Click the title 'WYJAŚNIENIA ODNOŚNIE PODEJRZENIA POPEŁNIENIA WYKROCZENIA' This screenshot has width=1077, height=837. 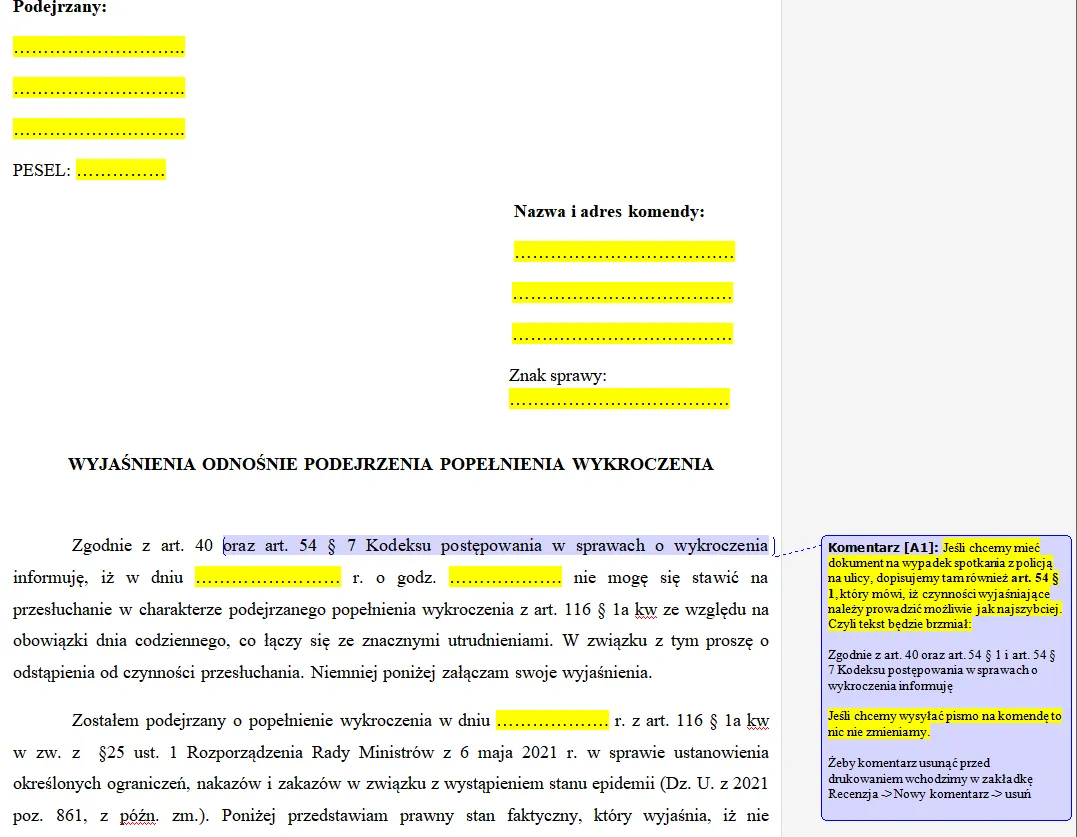(390, 464)
